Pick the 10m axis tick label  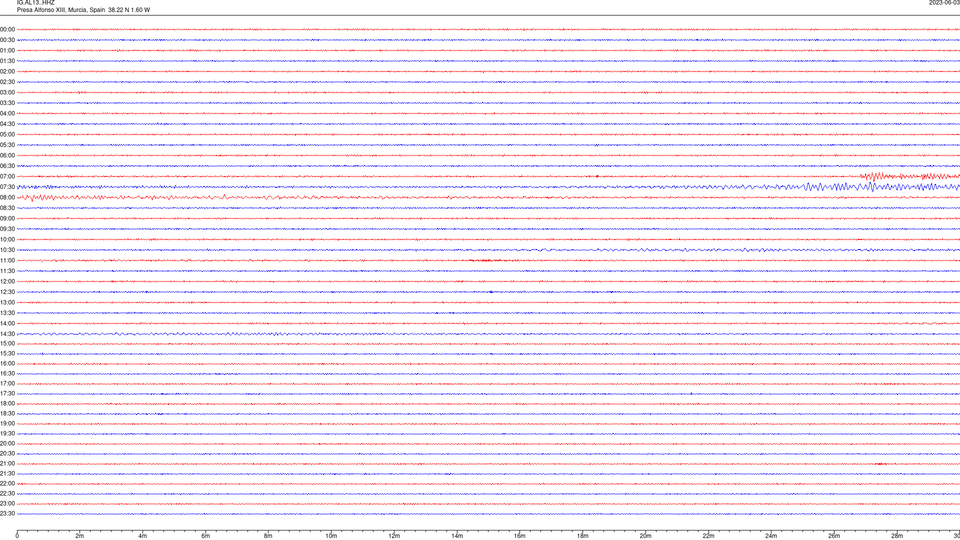(331, 536)
